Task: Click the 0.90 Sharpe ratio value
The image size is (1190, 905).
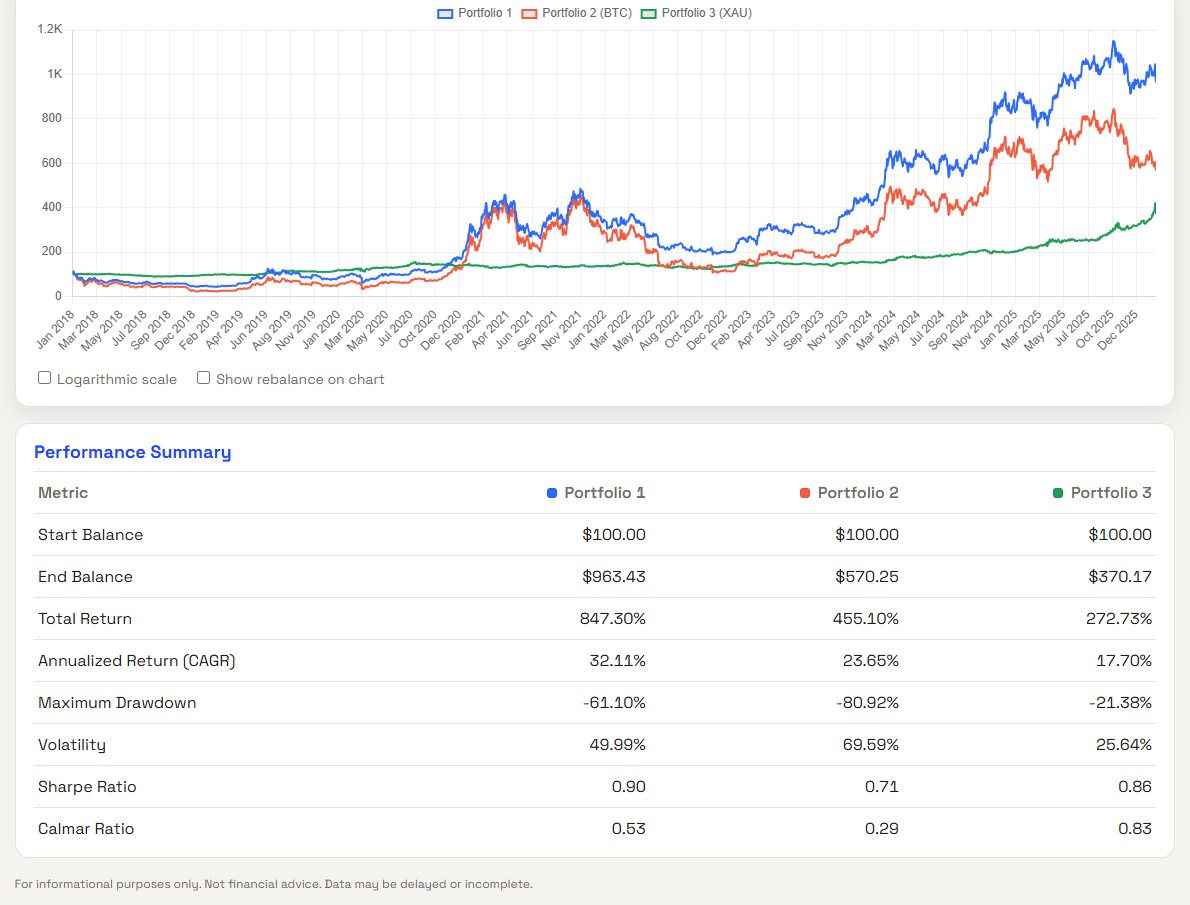Action: [x=629, y=787]
